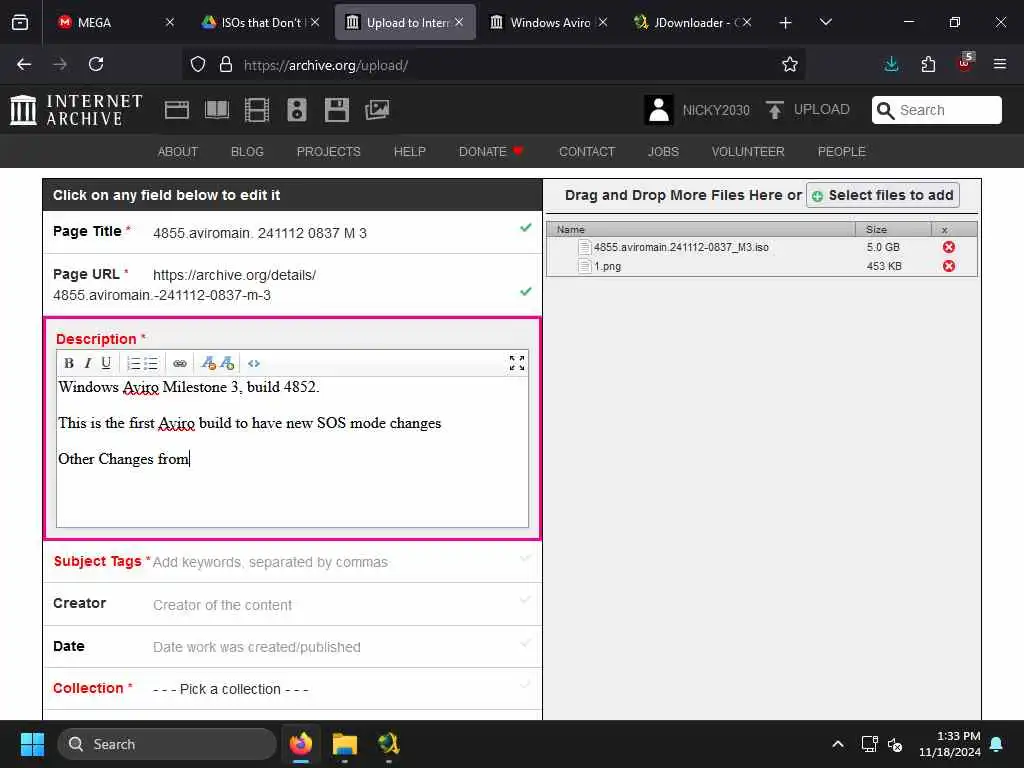Open the JOBS link

[x=663, y=152]
